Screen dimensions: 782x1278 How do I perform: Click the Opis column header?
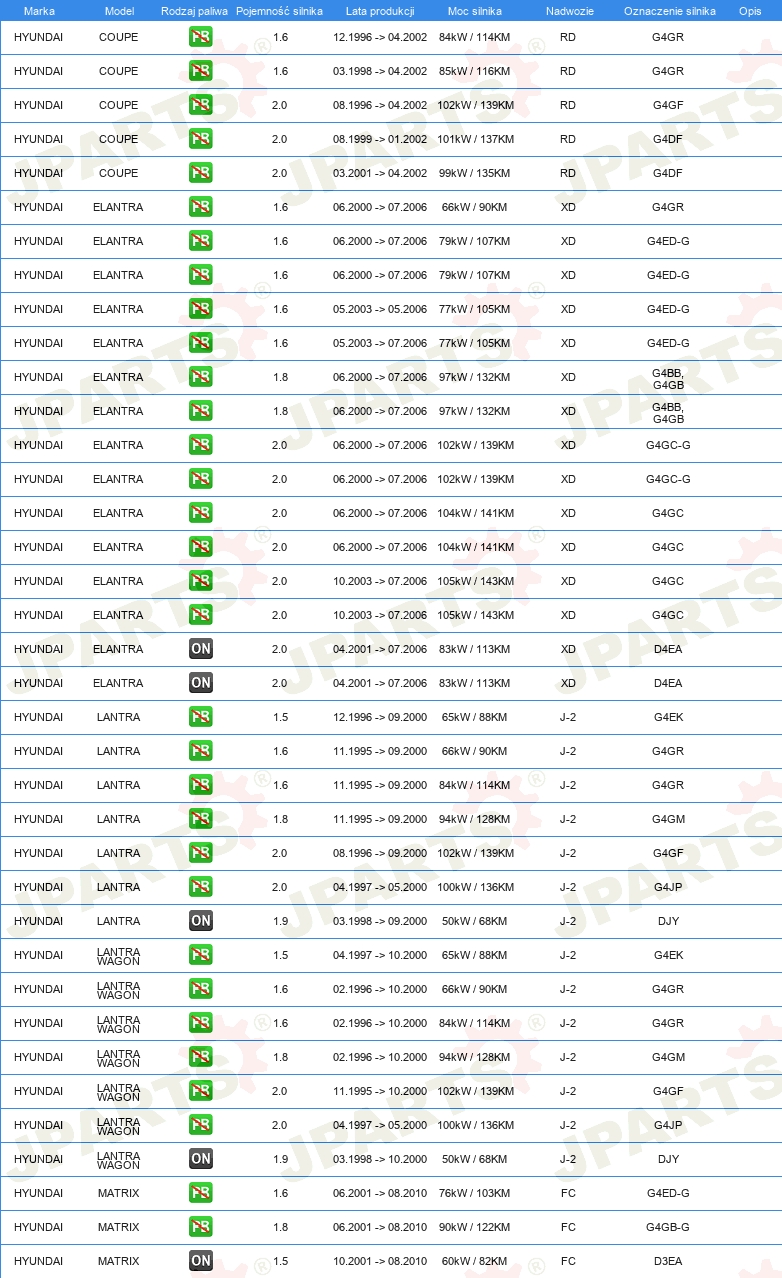click(749, 11)
